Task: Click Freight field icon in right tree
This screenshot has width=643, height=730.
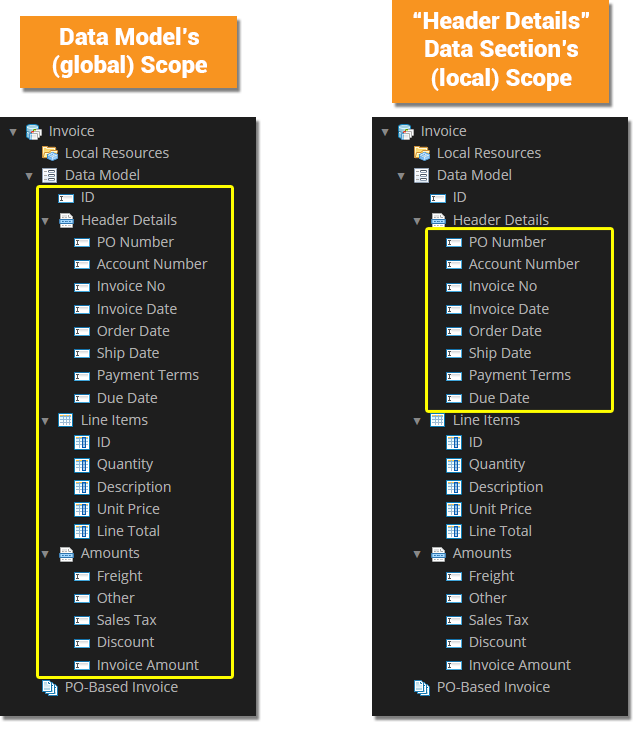Action: pyautogui.click(x=454, y=576)
